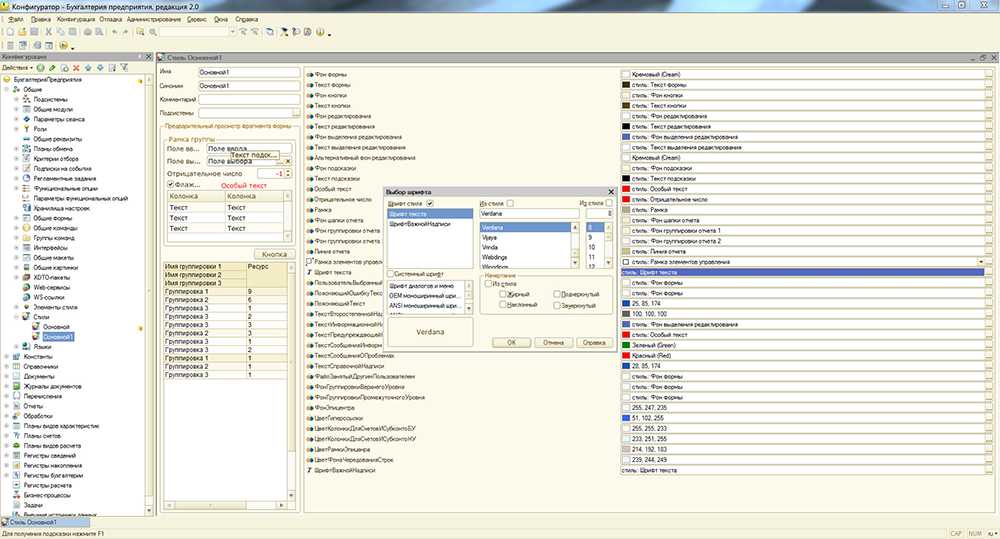Open the Конфигурация menu

(78, 19)
